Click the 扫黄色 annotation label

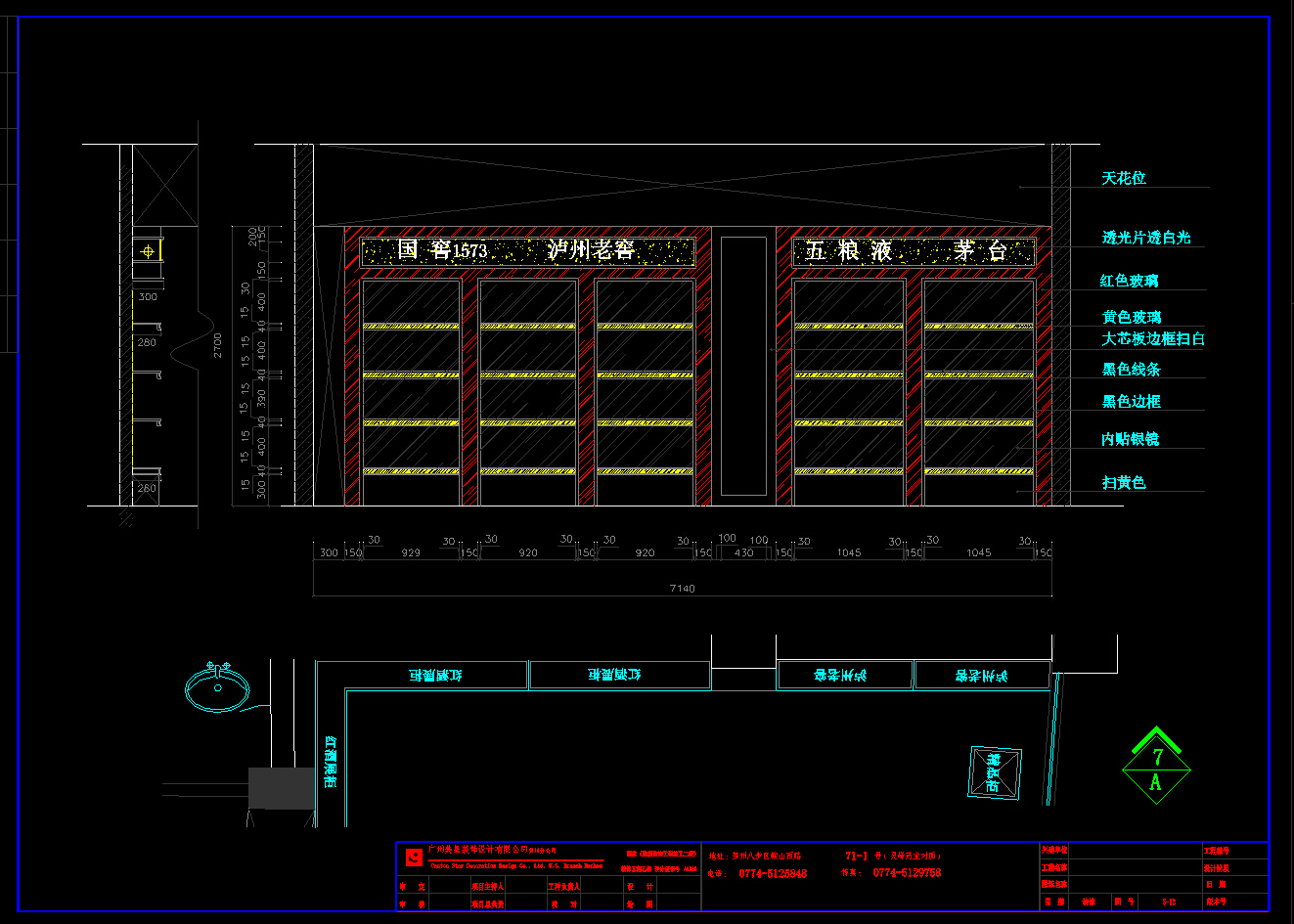pyautogui.click(x=1124, y=483)
